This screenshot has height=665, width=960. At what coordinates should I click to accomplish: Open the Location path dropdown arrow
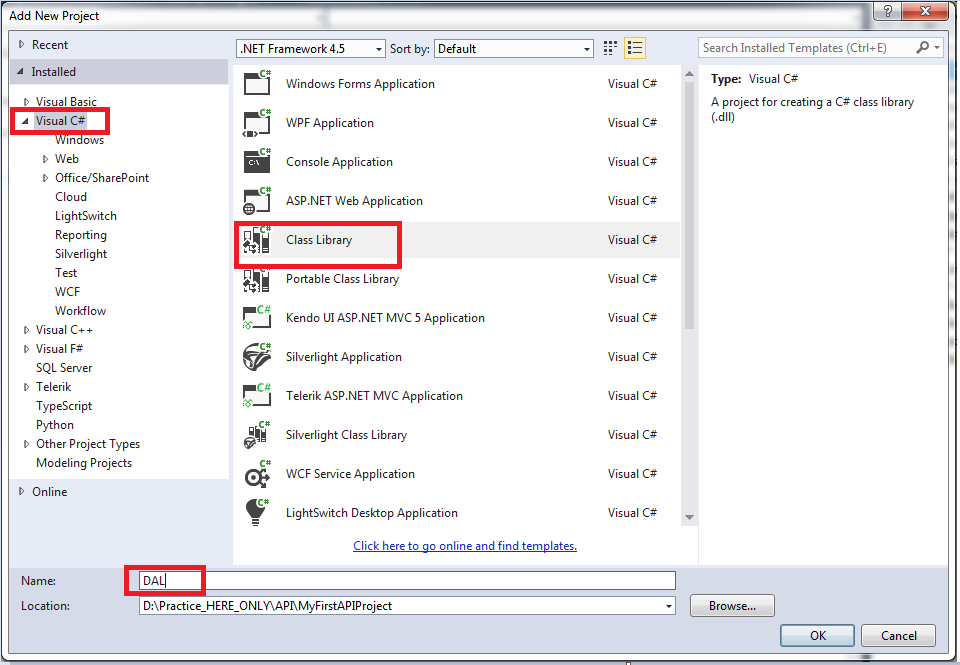click(669, 606)
